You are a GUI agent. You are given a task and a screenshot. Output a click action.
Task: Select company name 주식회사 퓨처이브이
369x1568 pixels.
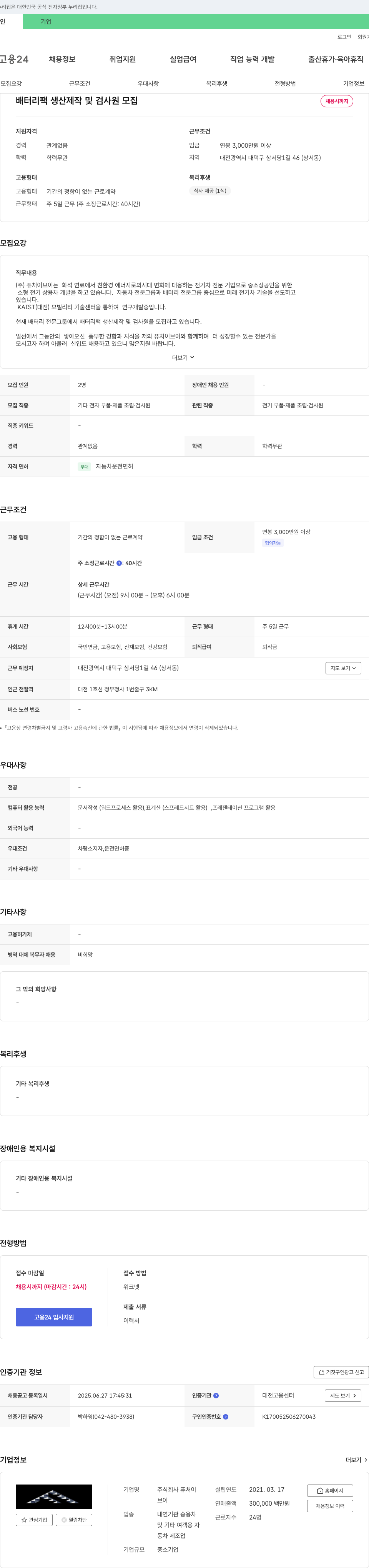(x=177, y=1495)
